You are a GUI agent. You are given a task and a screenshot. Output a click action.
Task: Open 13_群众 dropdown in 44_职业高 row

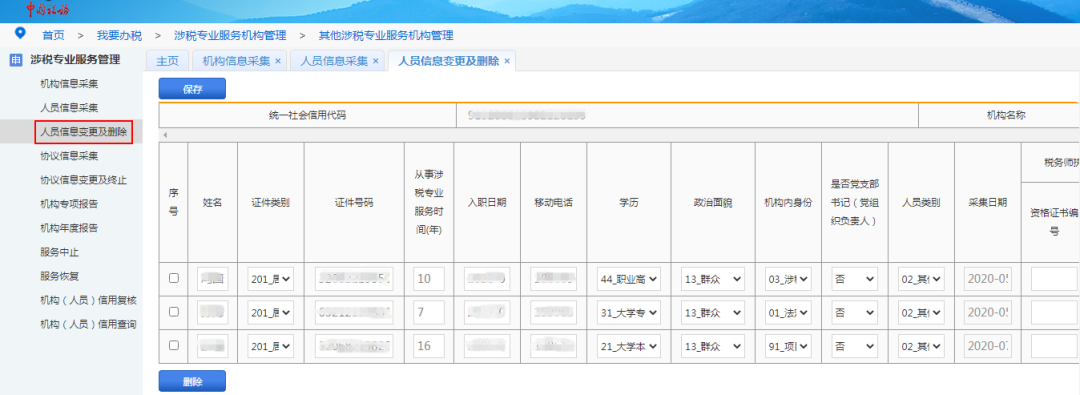tap(713, 279)
